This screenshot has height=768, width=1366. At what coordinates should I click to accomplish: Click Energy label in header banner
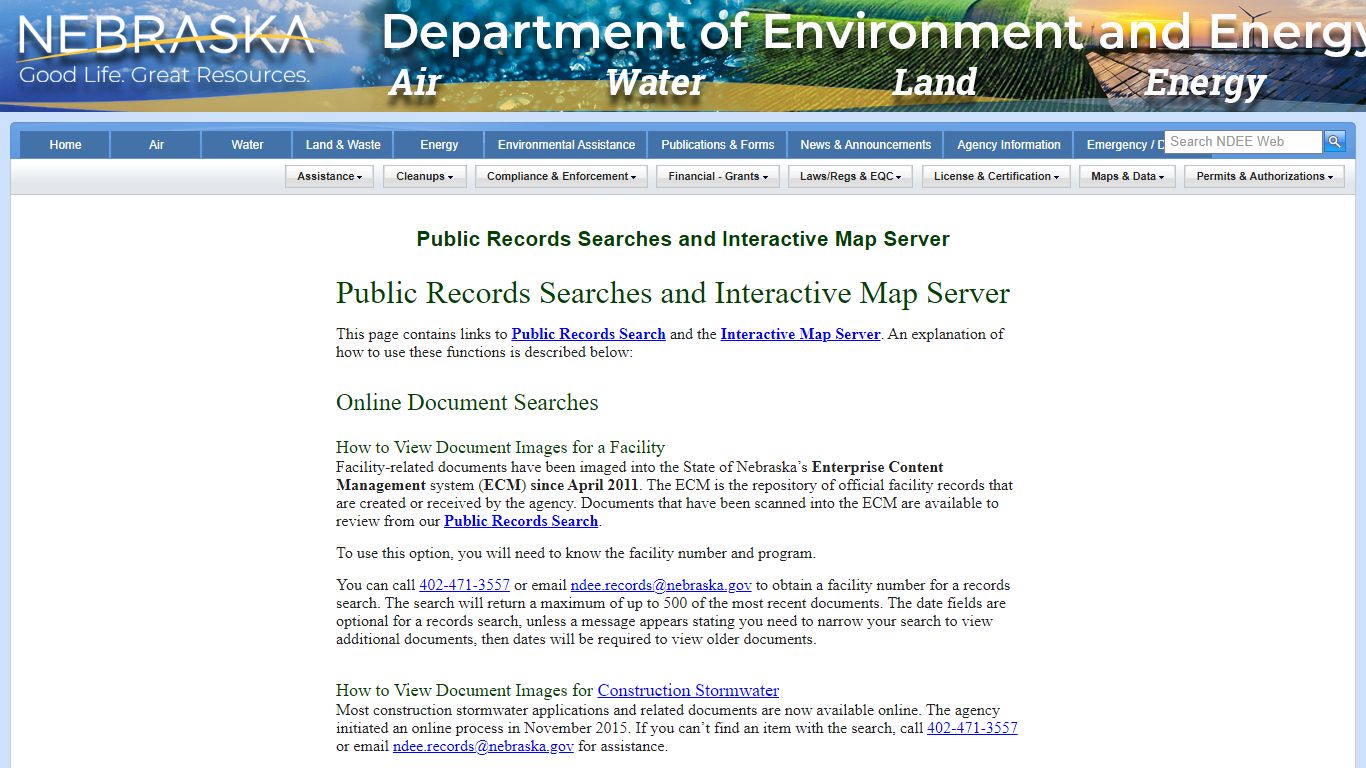point(1205,84)
